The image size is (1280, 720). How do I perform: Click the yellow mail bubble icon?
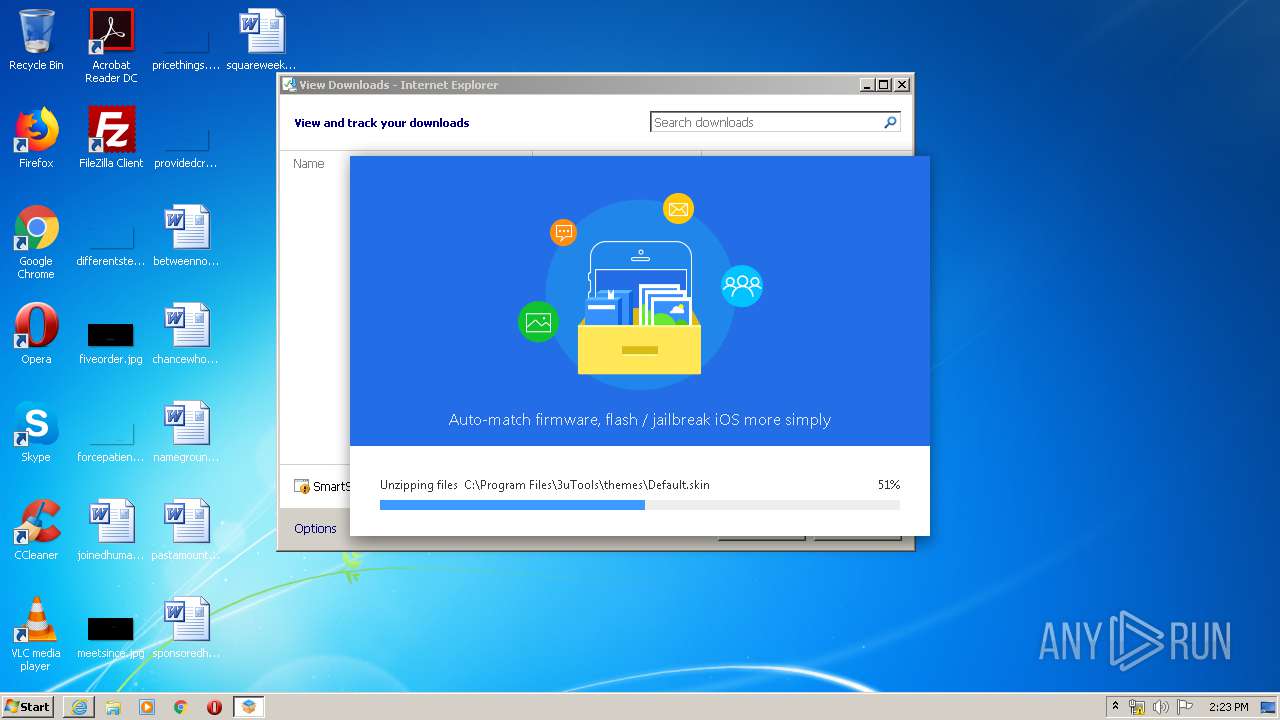pyautogui.click(x=678, y=209)
